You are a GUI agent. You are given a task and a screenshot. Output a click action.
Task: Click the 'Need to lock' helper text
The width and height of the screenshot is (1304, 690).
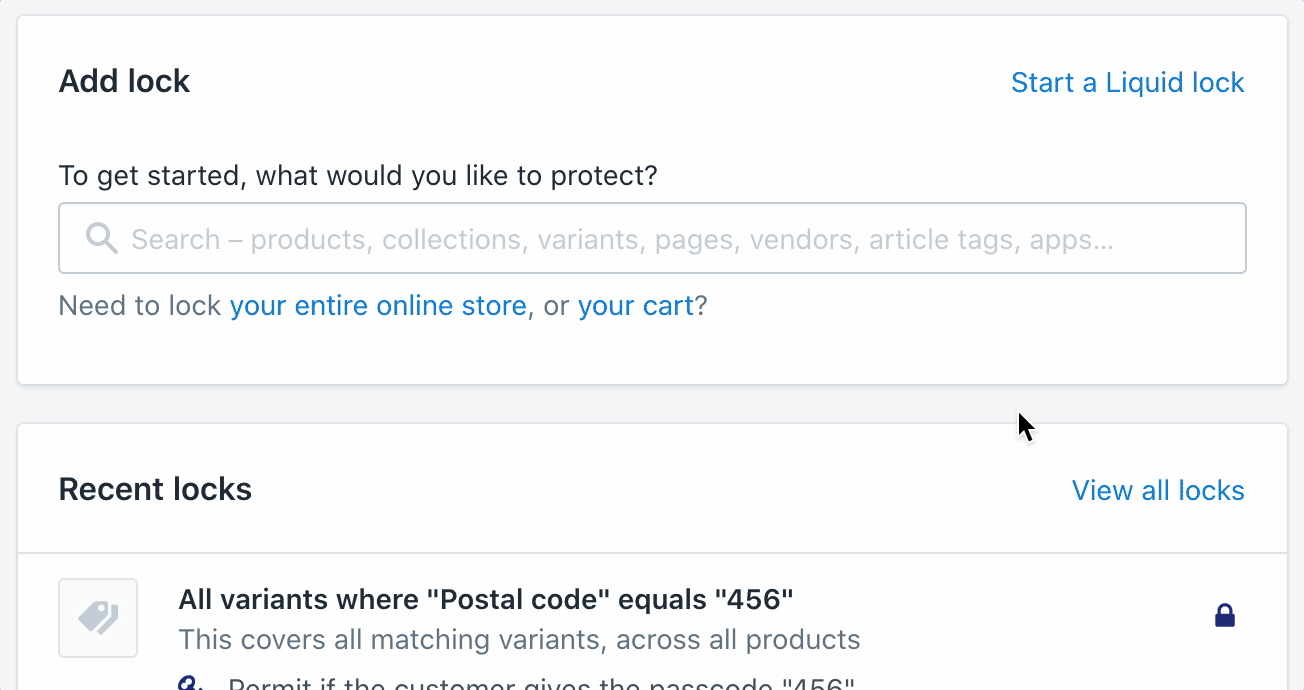(139, 305)
